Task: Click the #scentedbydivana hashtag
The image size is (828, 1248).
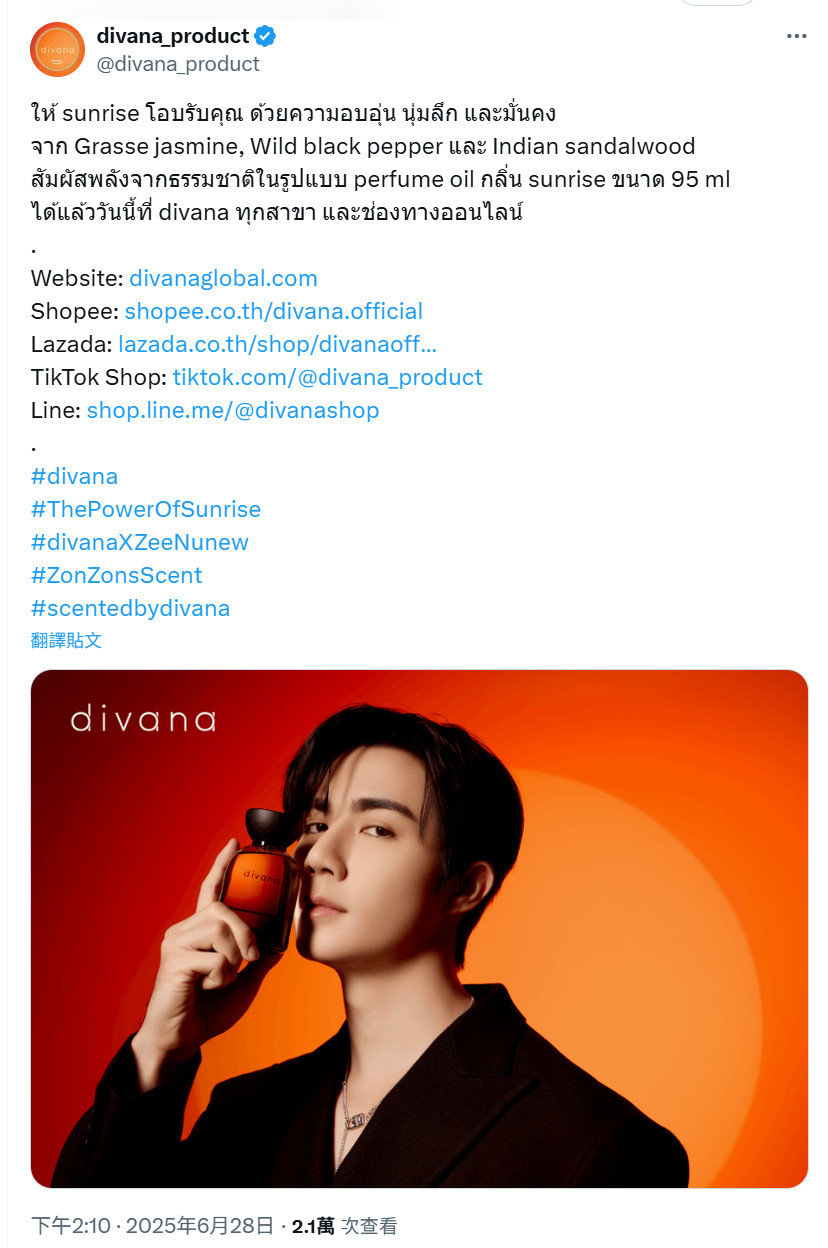Action: click(130, 608)
